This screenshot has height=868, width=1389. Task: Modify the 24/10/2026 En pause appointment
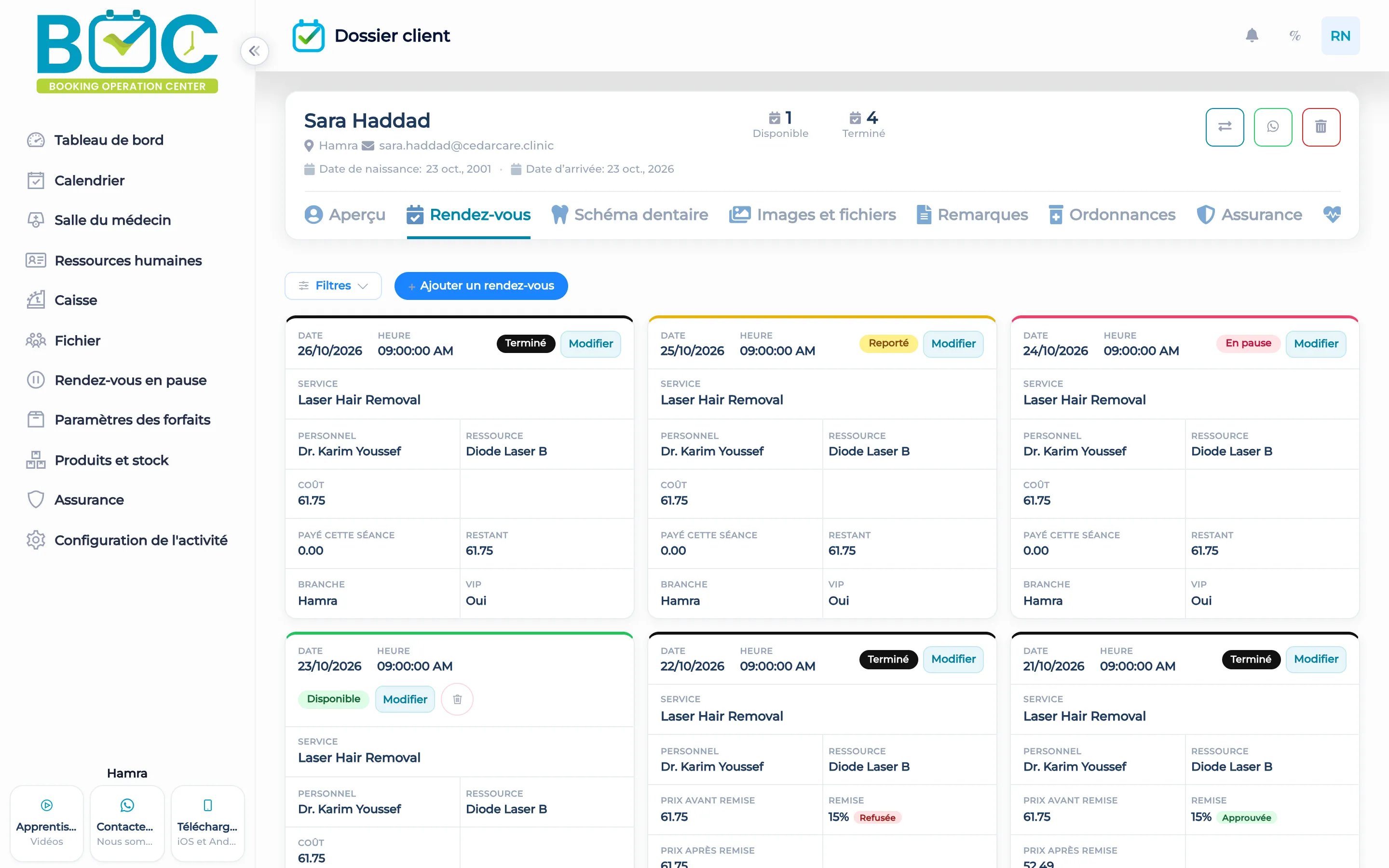pos(1316,344)
